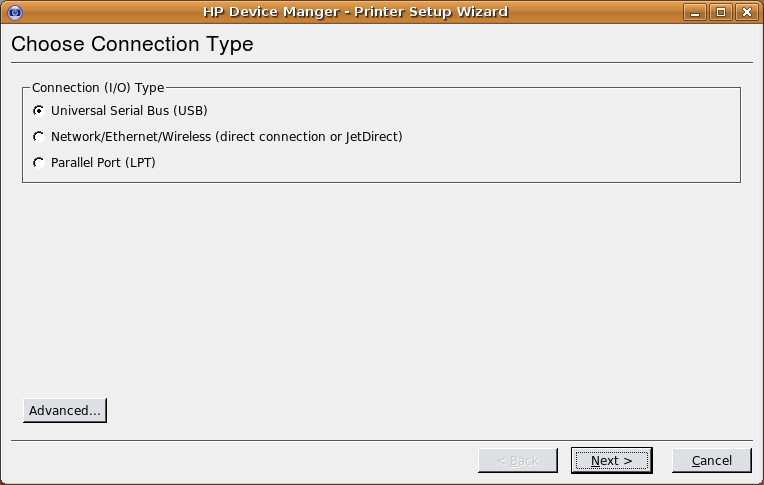Viewport: 764px width, 485px height.
Task: Open the HP window menu icon
Action: pyautogui.click(x=15, y=12)
